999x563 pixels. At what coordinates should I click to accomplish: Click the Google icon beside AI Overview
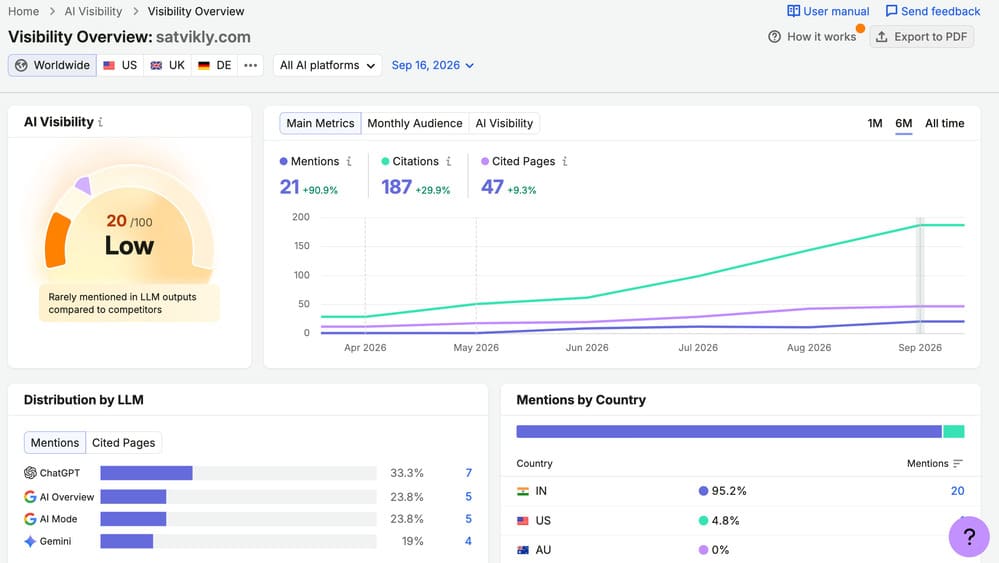pos(30,497)
